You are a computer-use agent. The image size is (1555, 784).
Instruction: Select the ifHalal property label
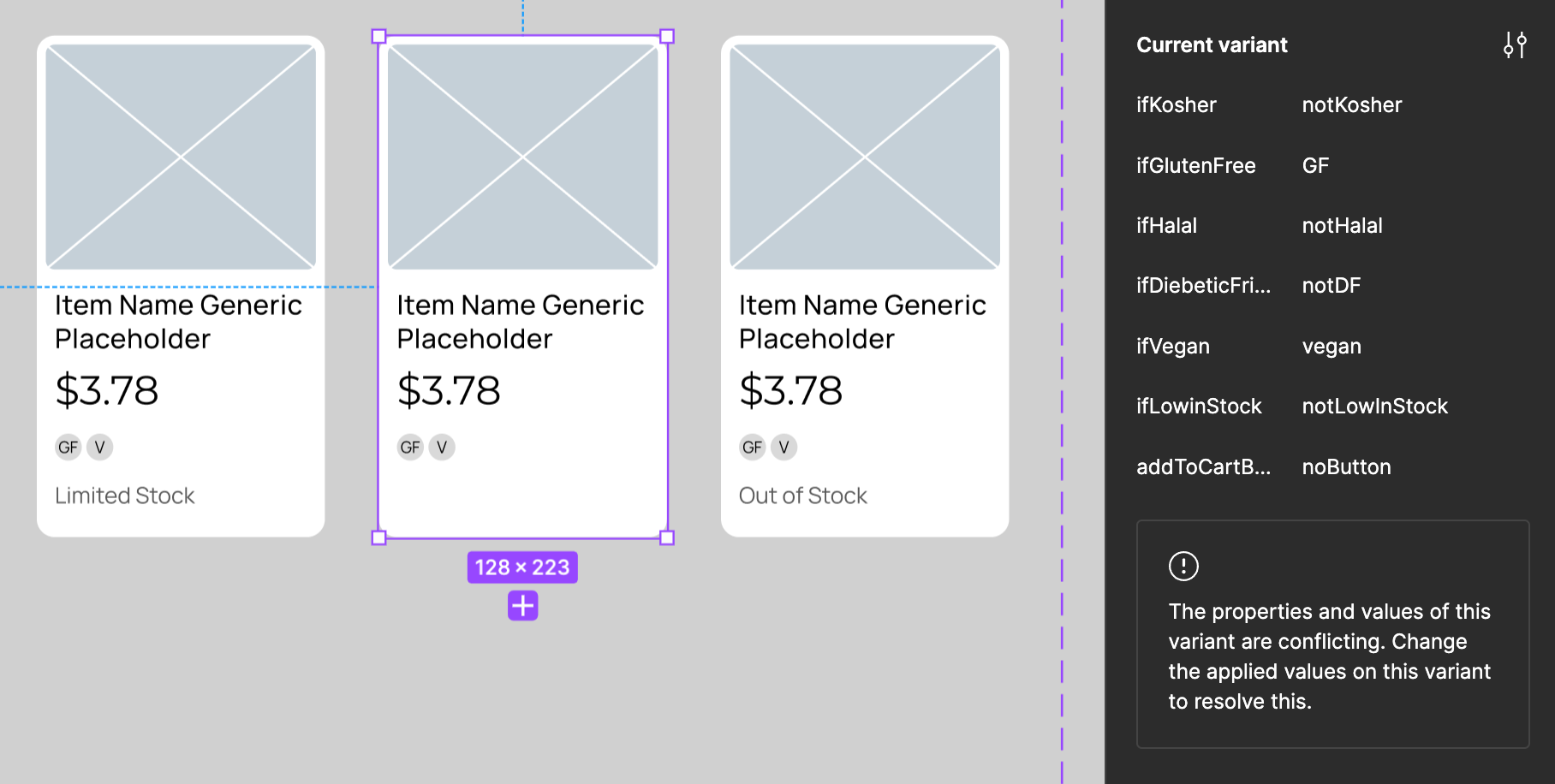coord(1166,226)
